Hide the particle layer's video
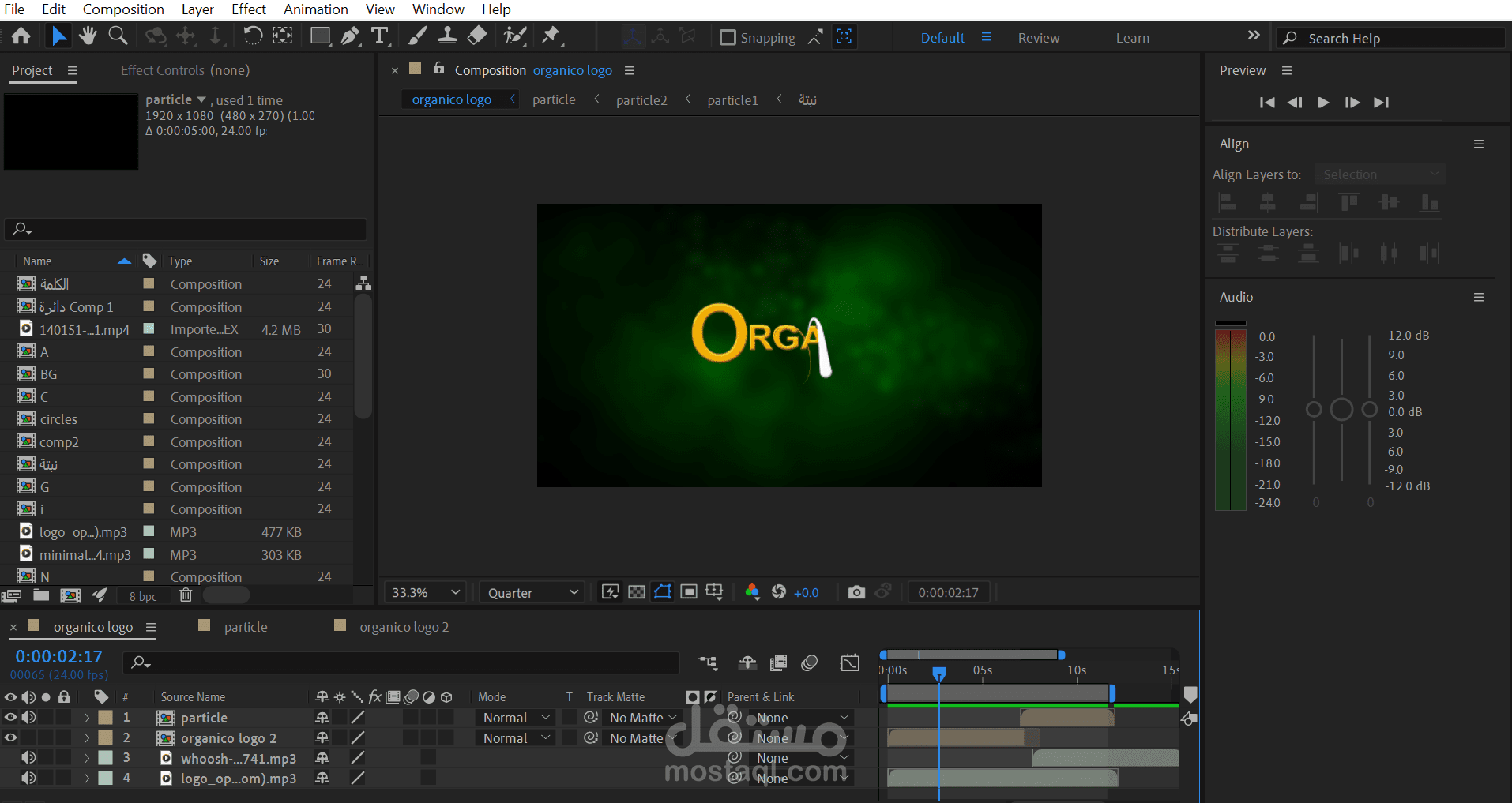The image size is (1512, 803). click(10, 718)
